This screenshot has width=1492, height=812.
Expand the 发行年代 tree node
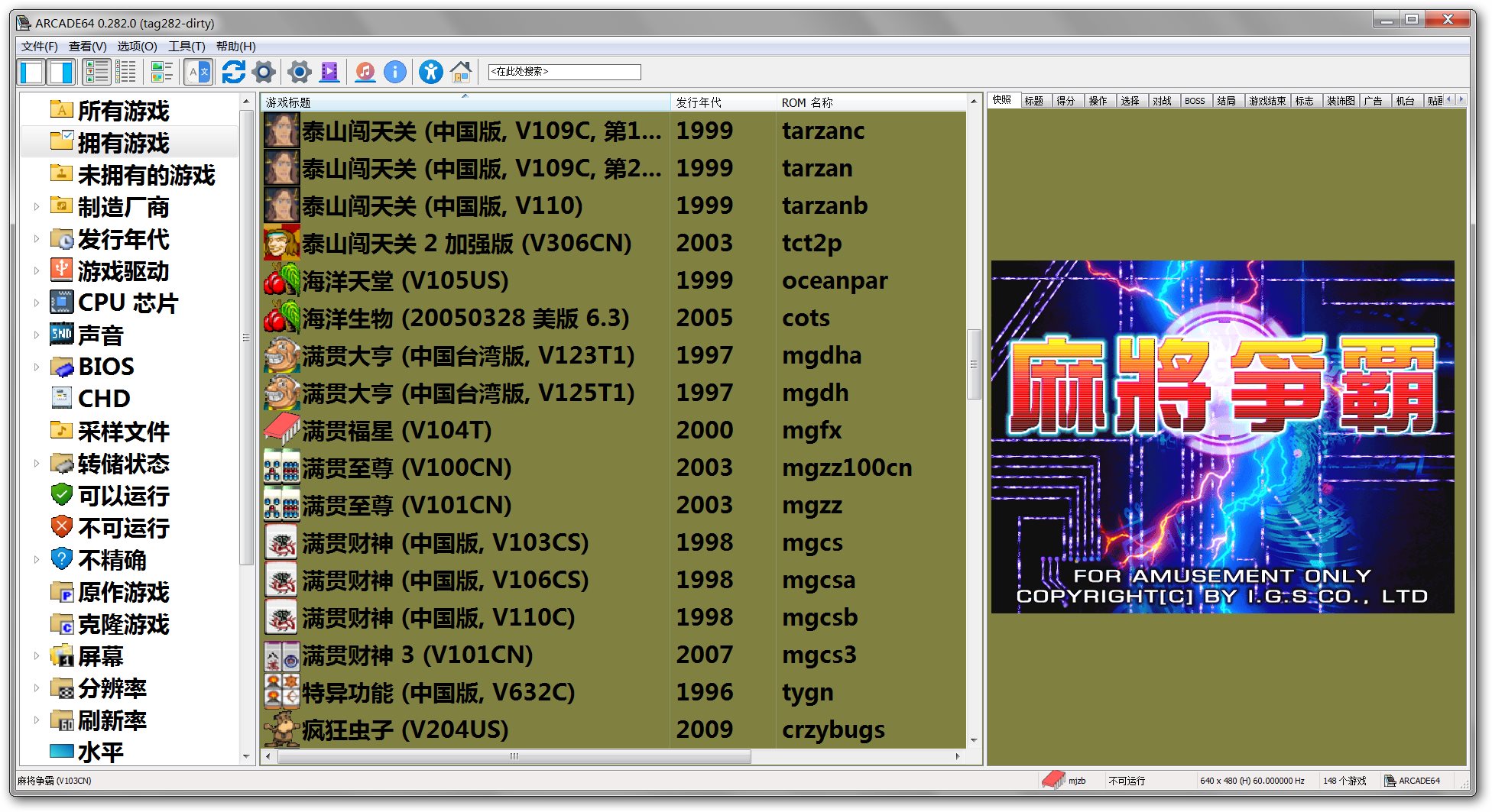coord(36,238)
